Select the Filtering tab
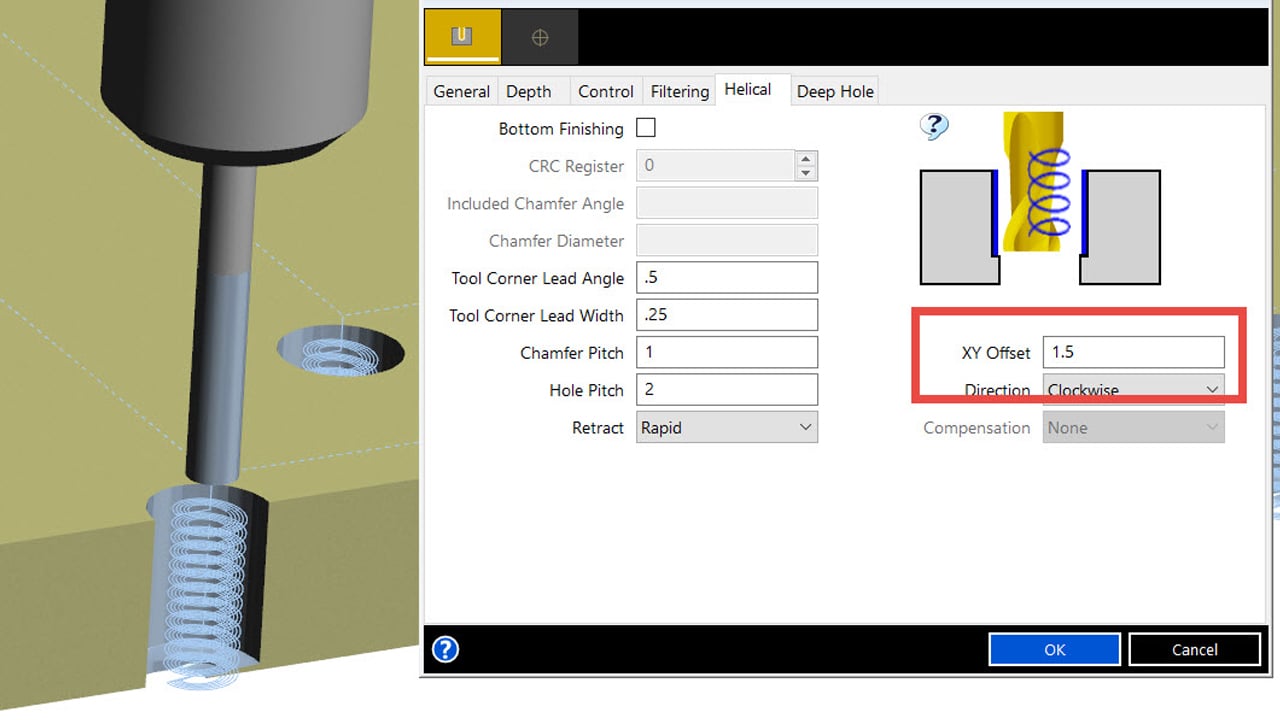Viewport: 1280px width, 720px height. pyautogui.click(x=679, y=91)
